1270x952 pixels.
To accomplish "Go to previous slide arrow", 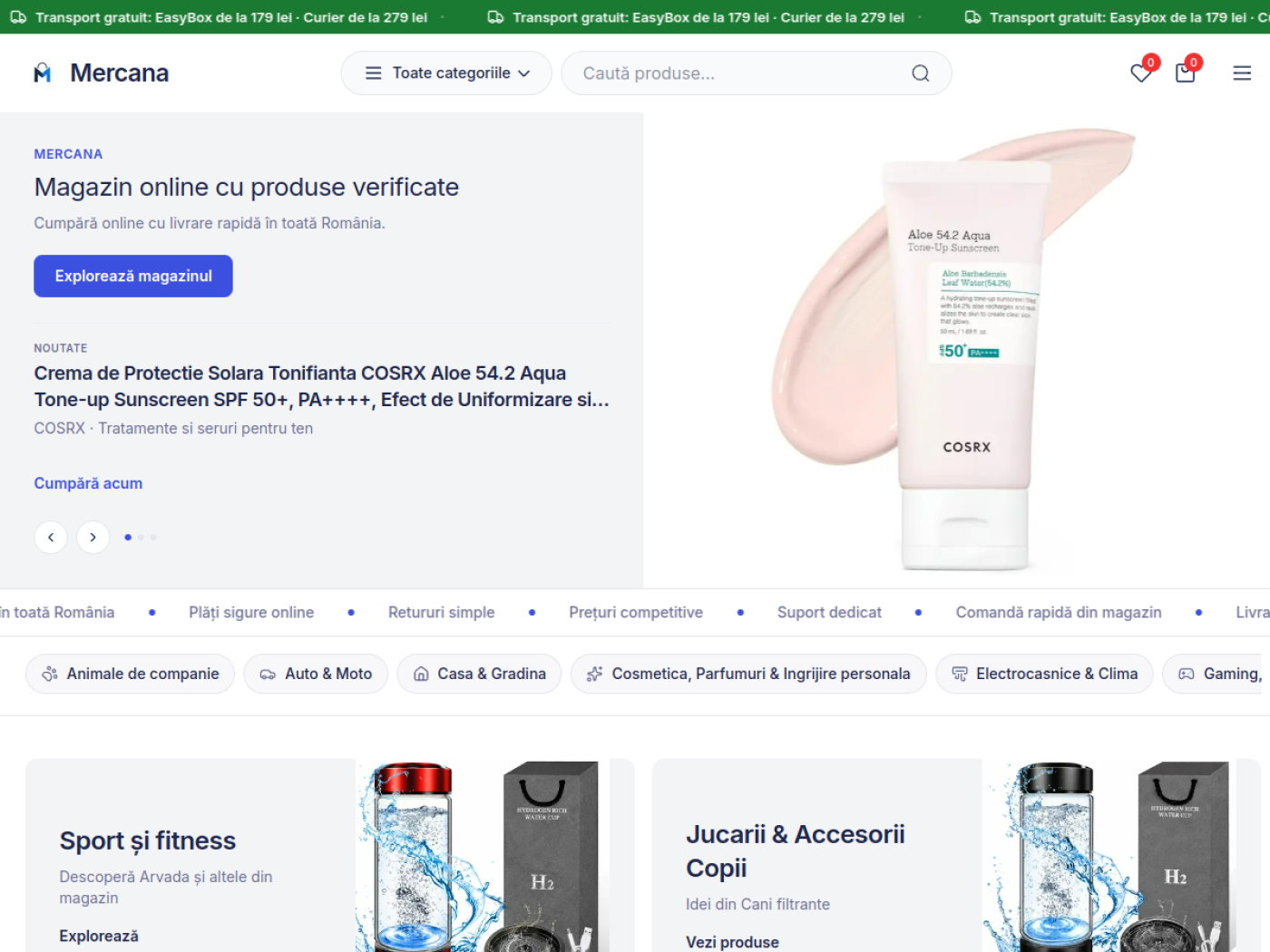I will click(x=51, y=538).
